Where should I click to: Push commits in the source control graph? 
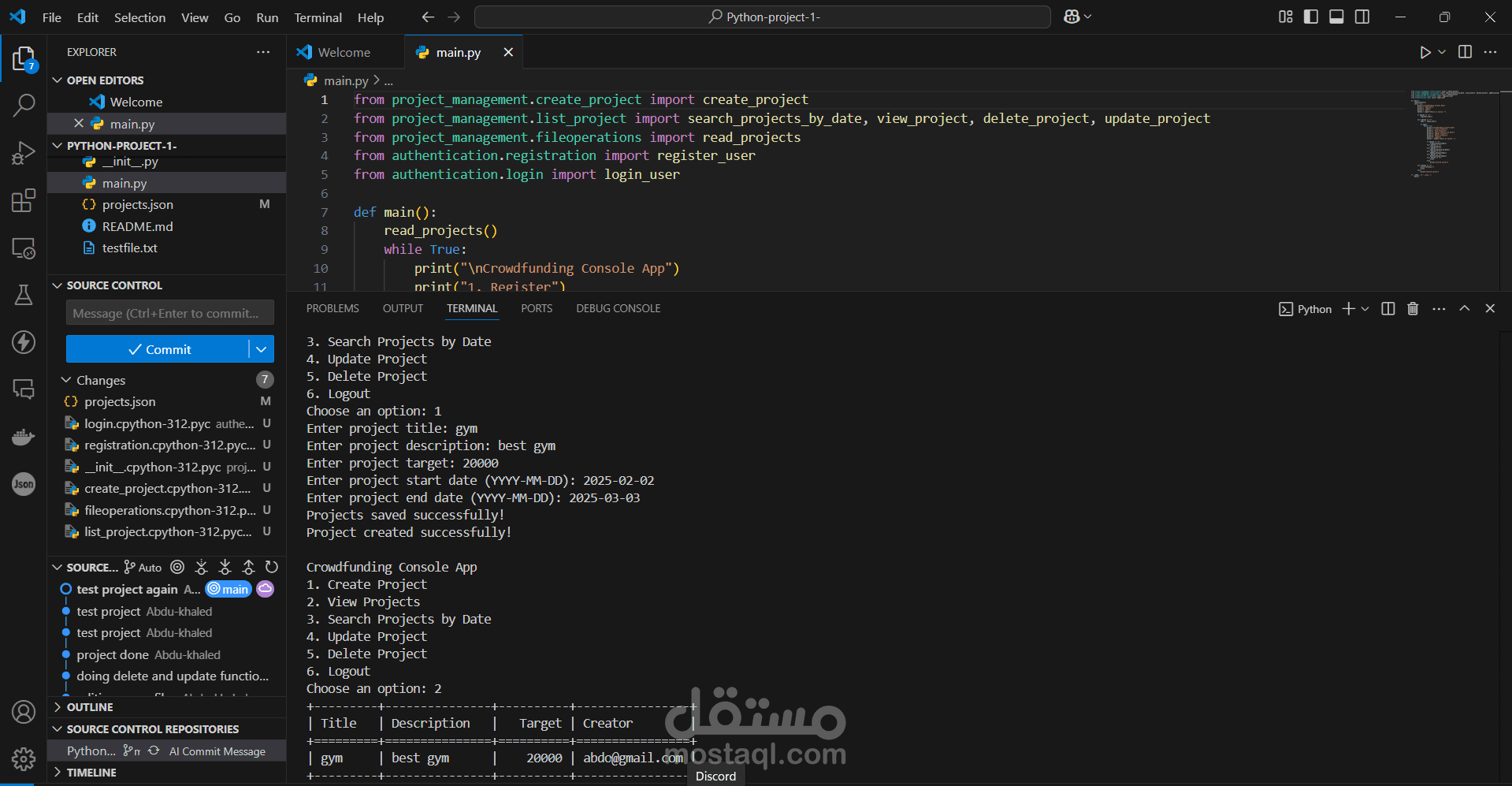click(x=248, y=567)
